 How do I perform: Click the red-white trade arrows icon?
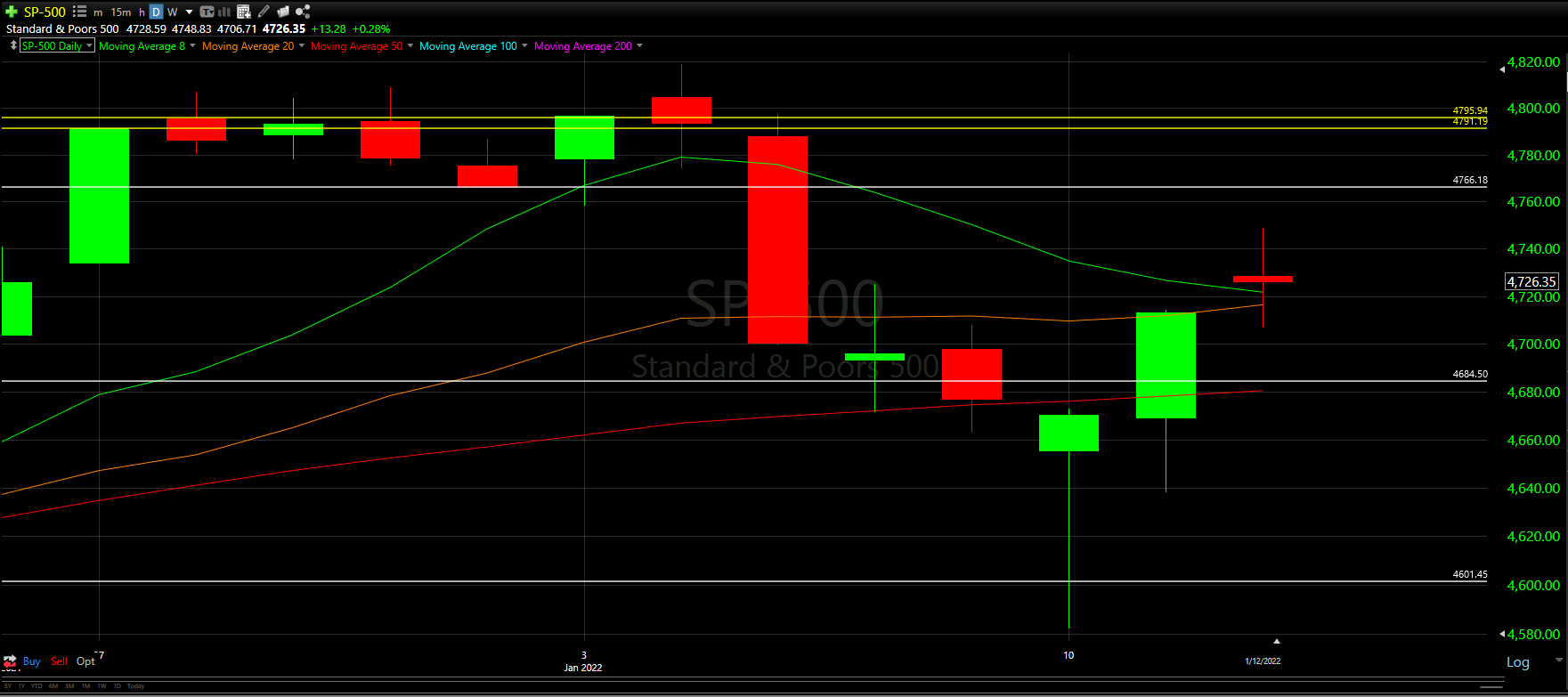pos(11,661)
